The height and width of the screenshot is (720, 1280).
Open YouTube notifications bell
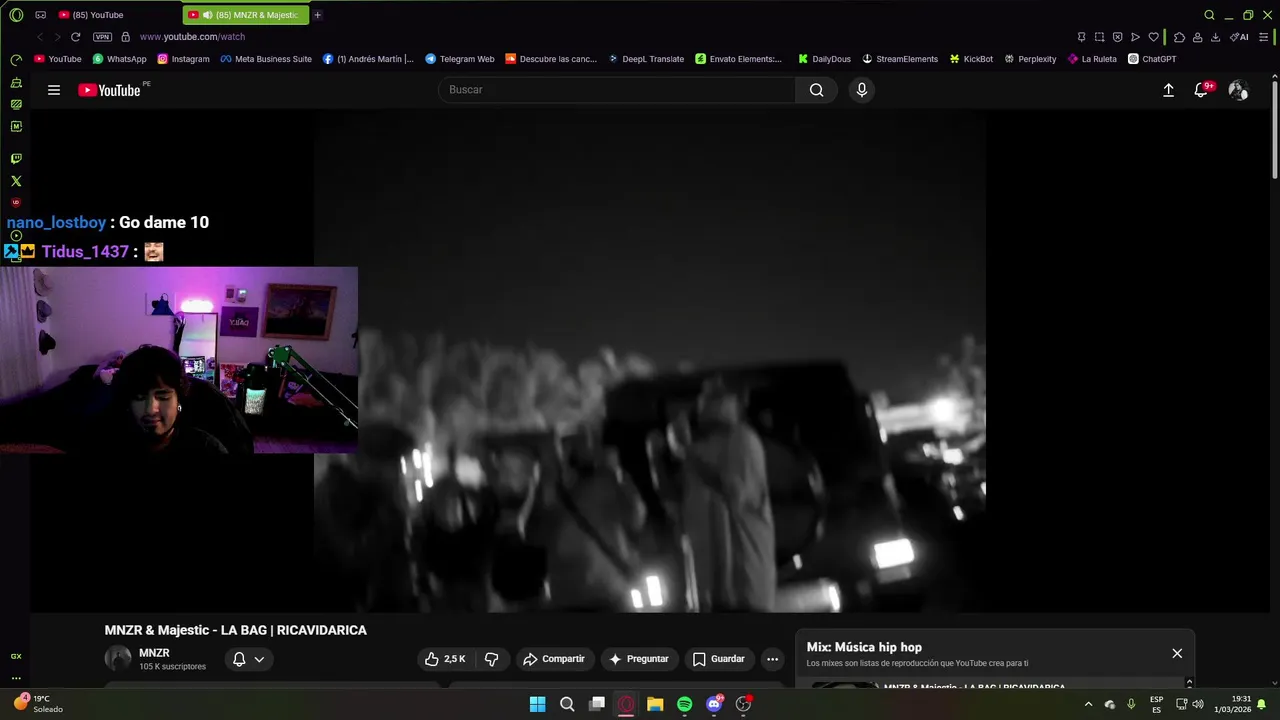coord(1202,90)
